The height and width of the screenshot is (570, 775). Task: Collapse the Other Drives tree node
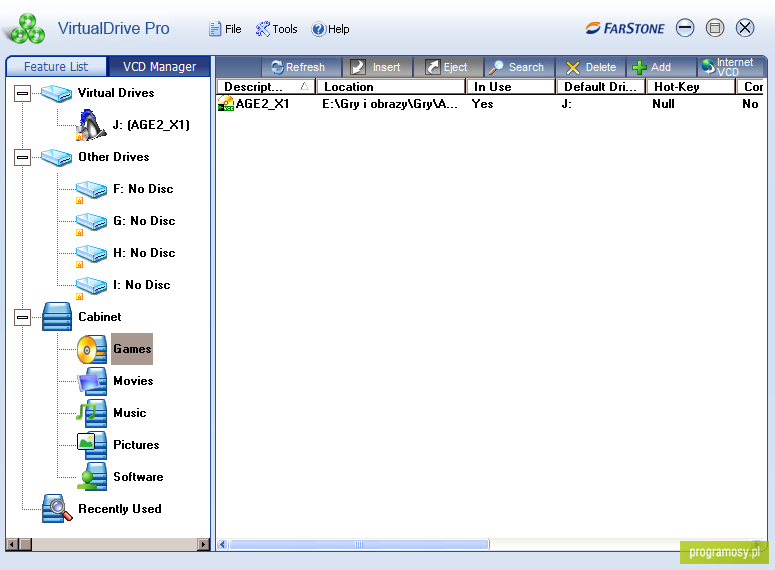point(22,157)
